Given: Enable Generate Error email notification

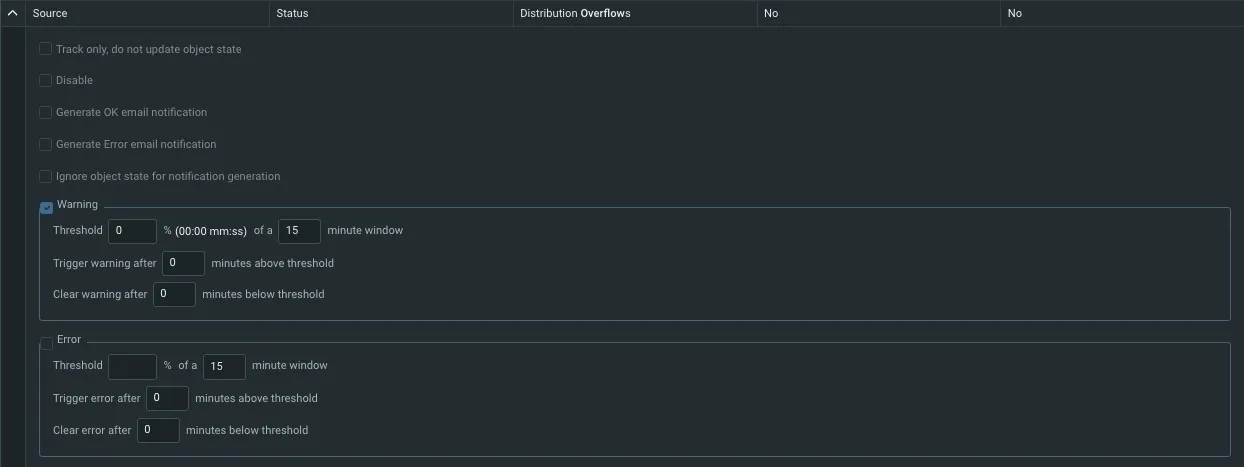Looking at the screenshot, I should 45,144.
